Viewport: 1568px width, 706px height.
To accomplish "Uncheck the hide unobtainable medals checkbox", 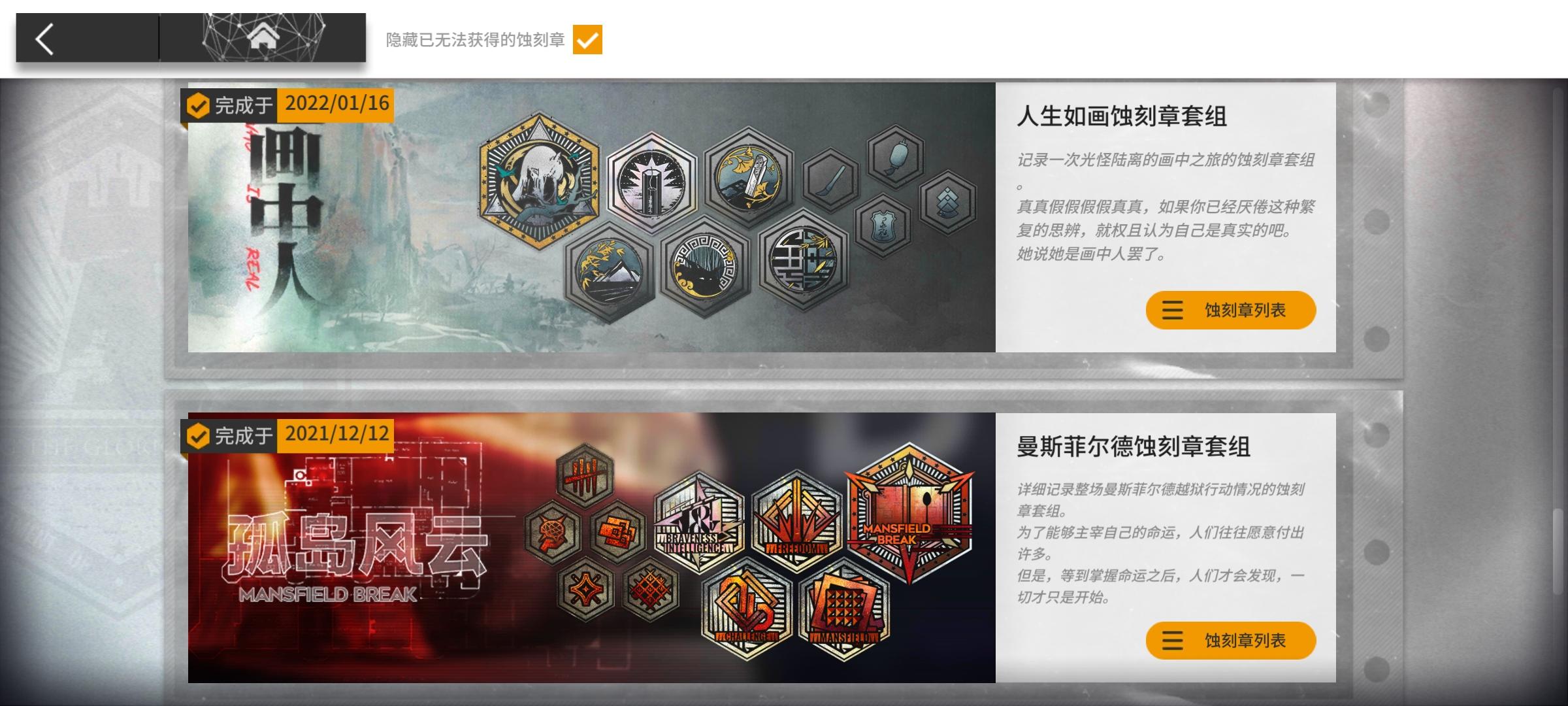I will point(587,40).
